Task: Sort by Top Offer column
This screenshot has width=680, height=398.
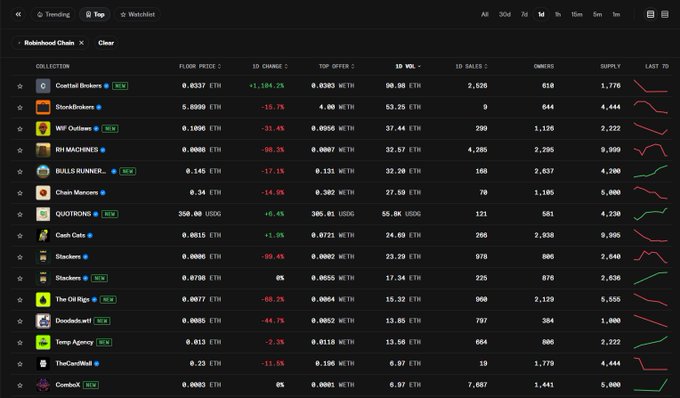Action: pyautogui.click(x=337, y=66)
